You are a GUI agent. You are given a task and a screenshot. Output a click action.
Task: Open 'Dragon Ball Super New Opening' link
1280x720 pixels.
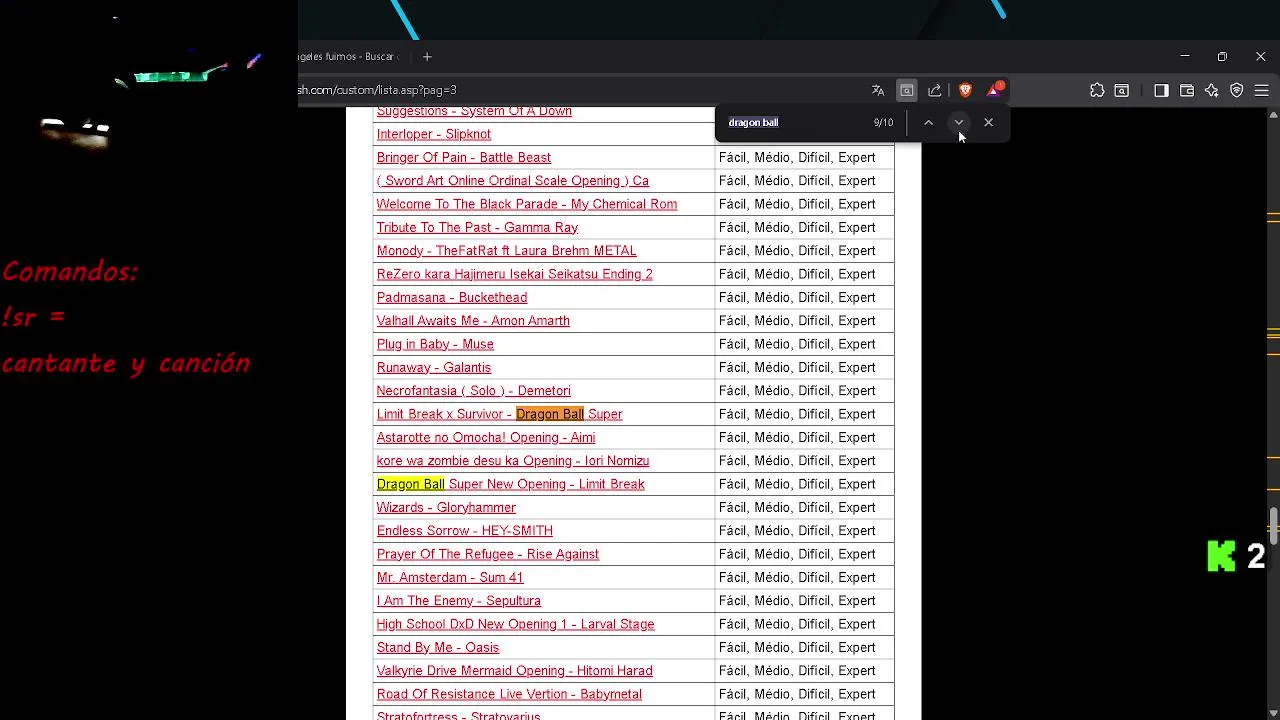(x=511, y=484)
